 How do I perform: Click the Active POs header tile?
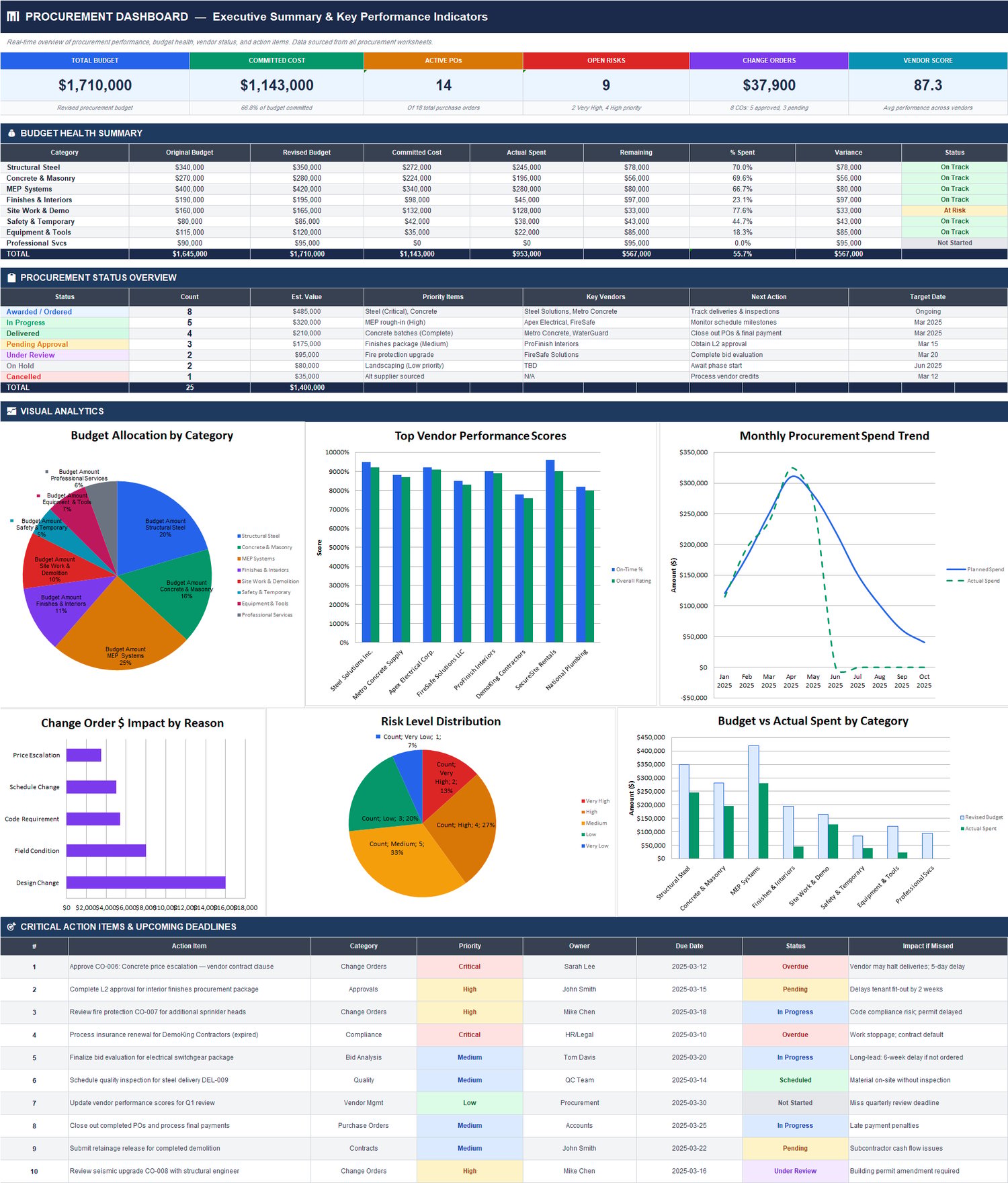click(444, 60)
